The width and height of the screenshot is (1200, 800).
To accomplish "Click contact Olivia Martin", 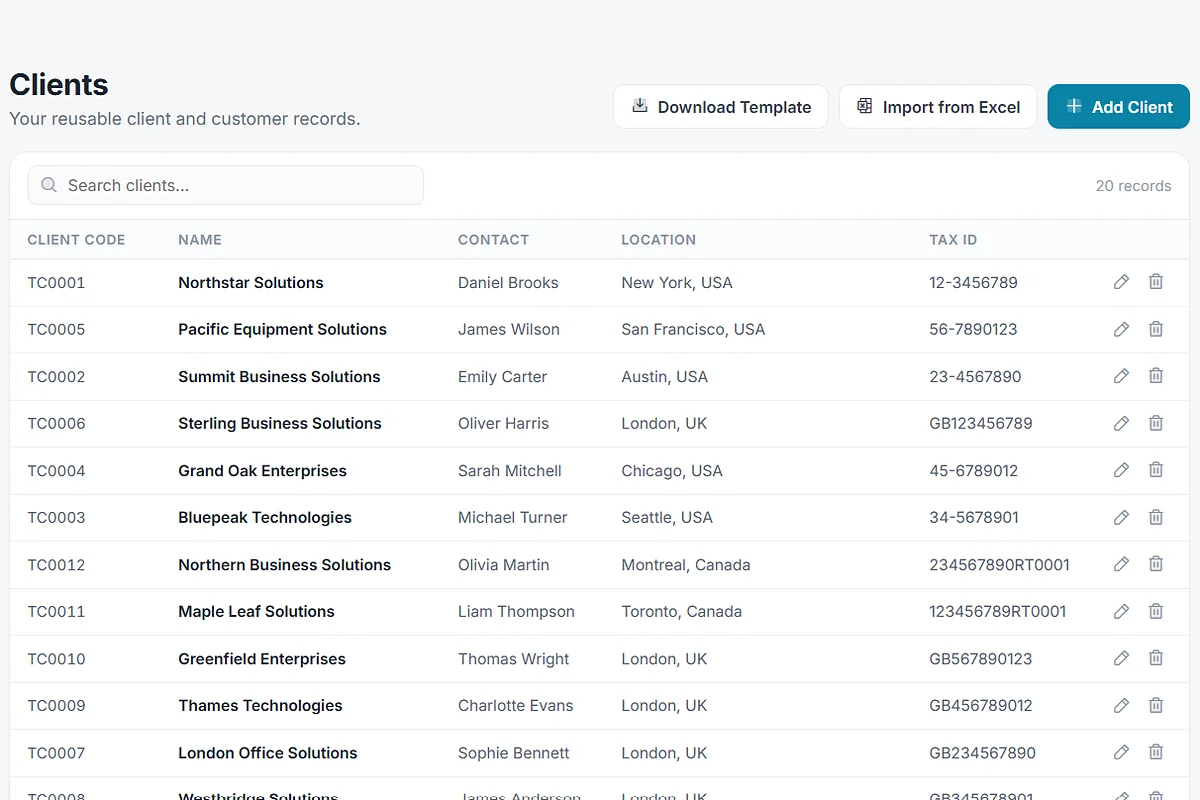I will [x=504, y=564].
